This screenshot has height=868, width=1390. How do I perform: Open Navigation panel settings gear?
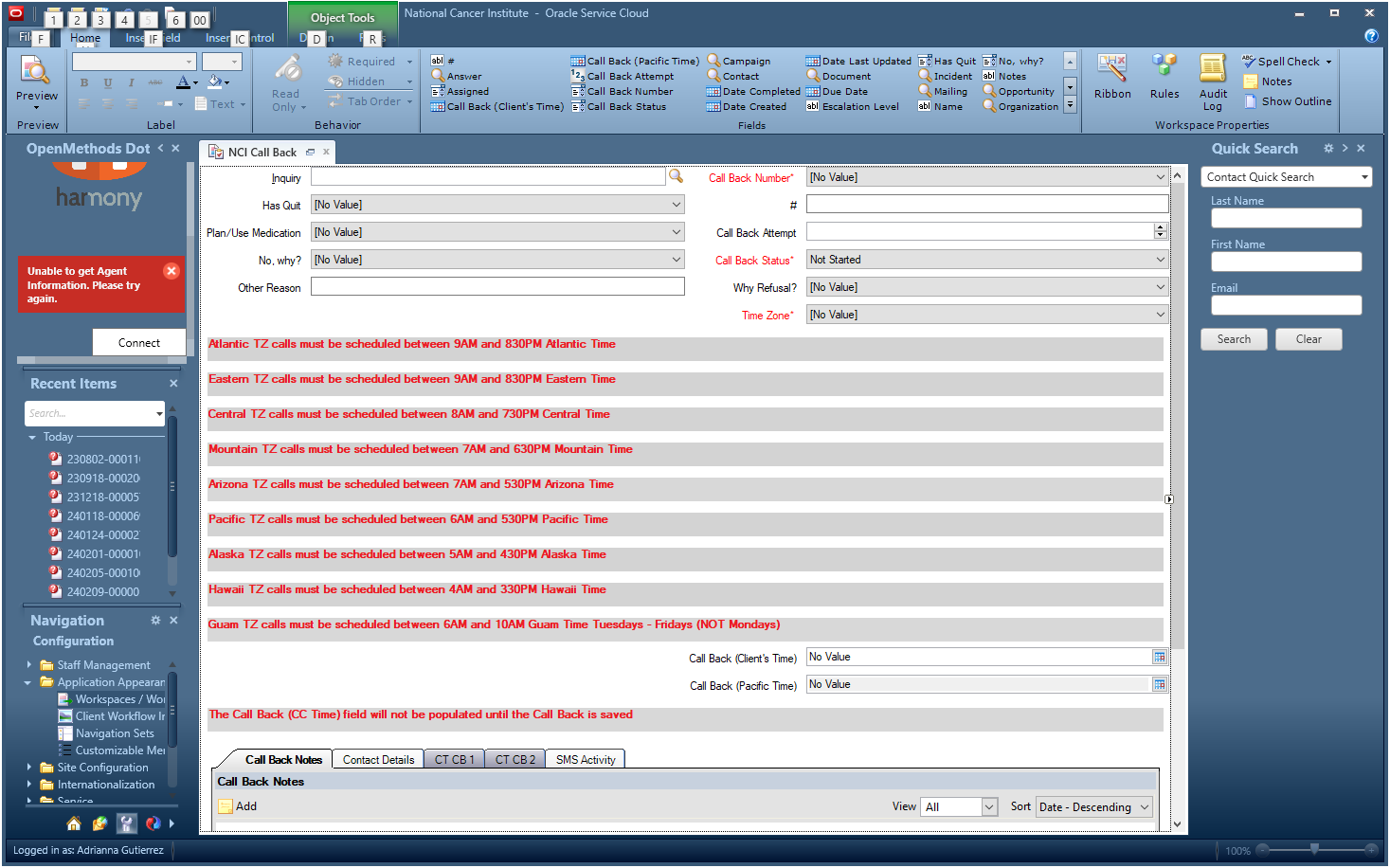coord(155,621)
